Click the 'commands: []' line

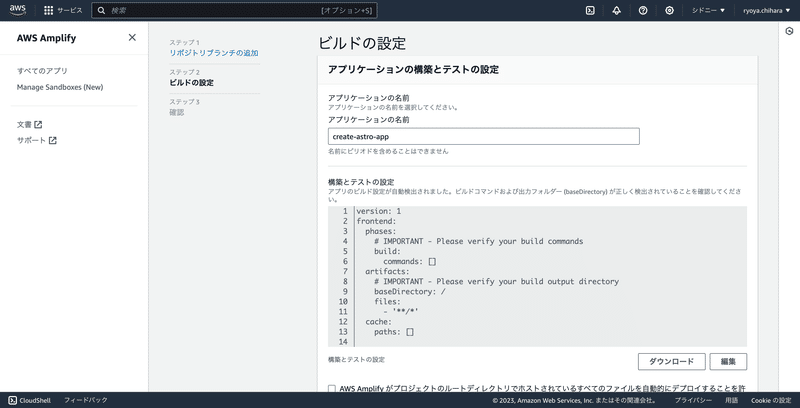coord(410,262)
